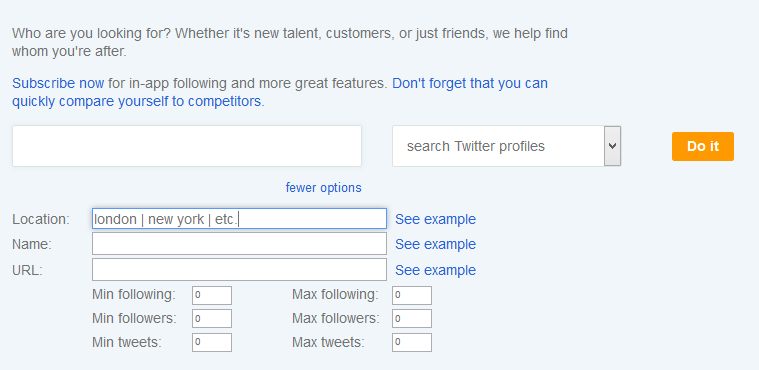Select the Min following number box
This screenshot has height=370, width=759.
coord(212,295)
